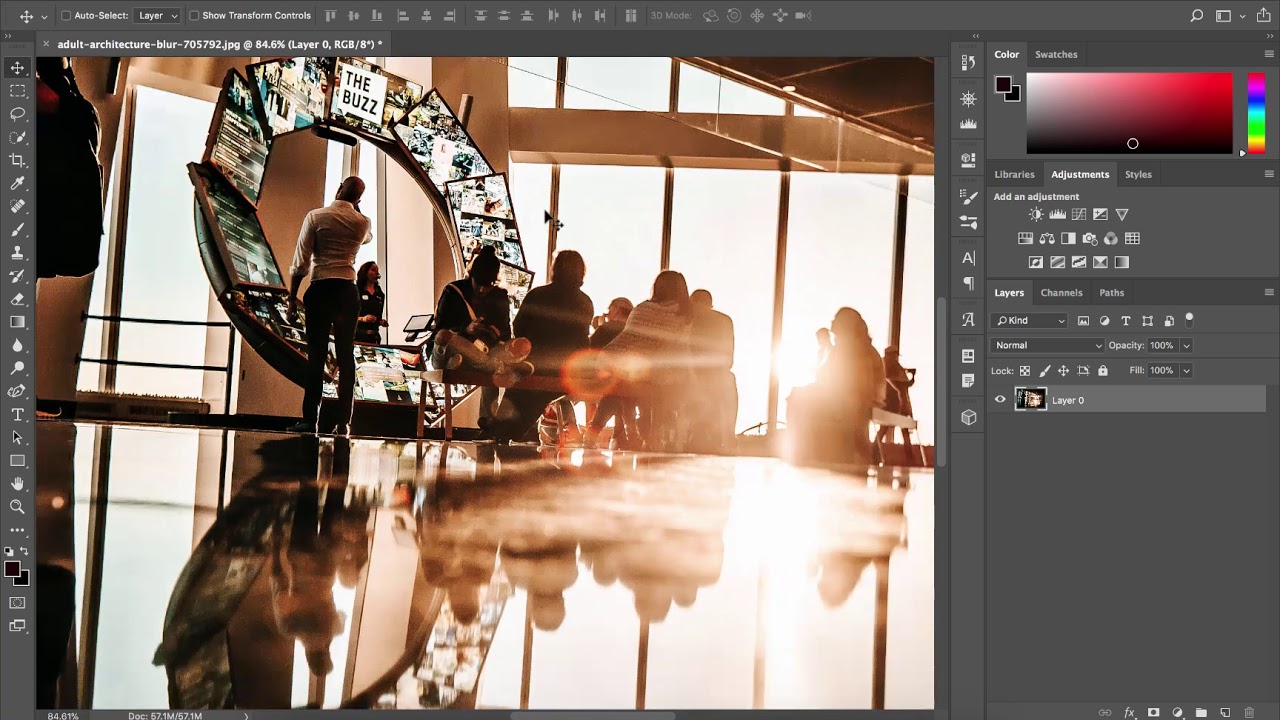Add a Curves adjustment
The height and width of the screenshot is (720, 1280).
click(x=1079, y=214)
